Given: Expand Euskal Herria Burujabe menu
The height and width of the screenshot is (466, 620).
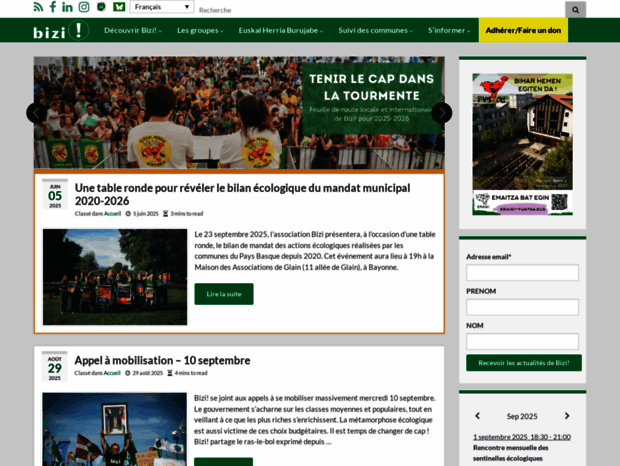Looking at the screenshot, I should point(281,30).
